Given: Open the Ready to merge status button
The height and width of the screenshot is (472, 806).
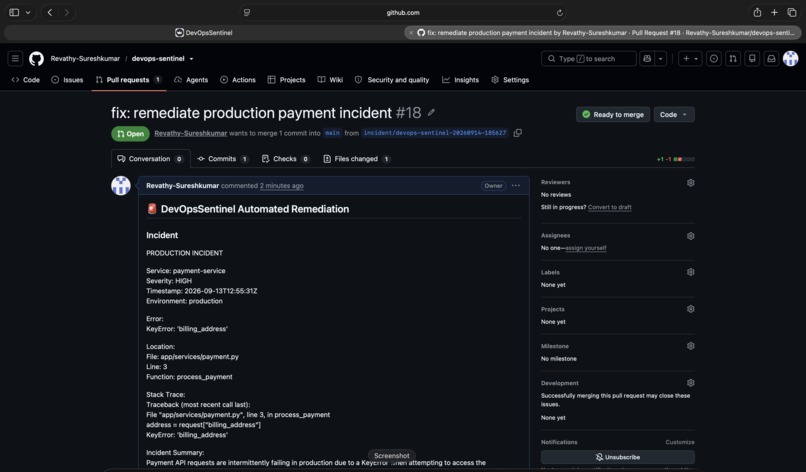Looking at the screenshot, I should [613, 115].
